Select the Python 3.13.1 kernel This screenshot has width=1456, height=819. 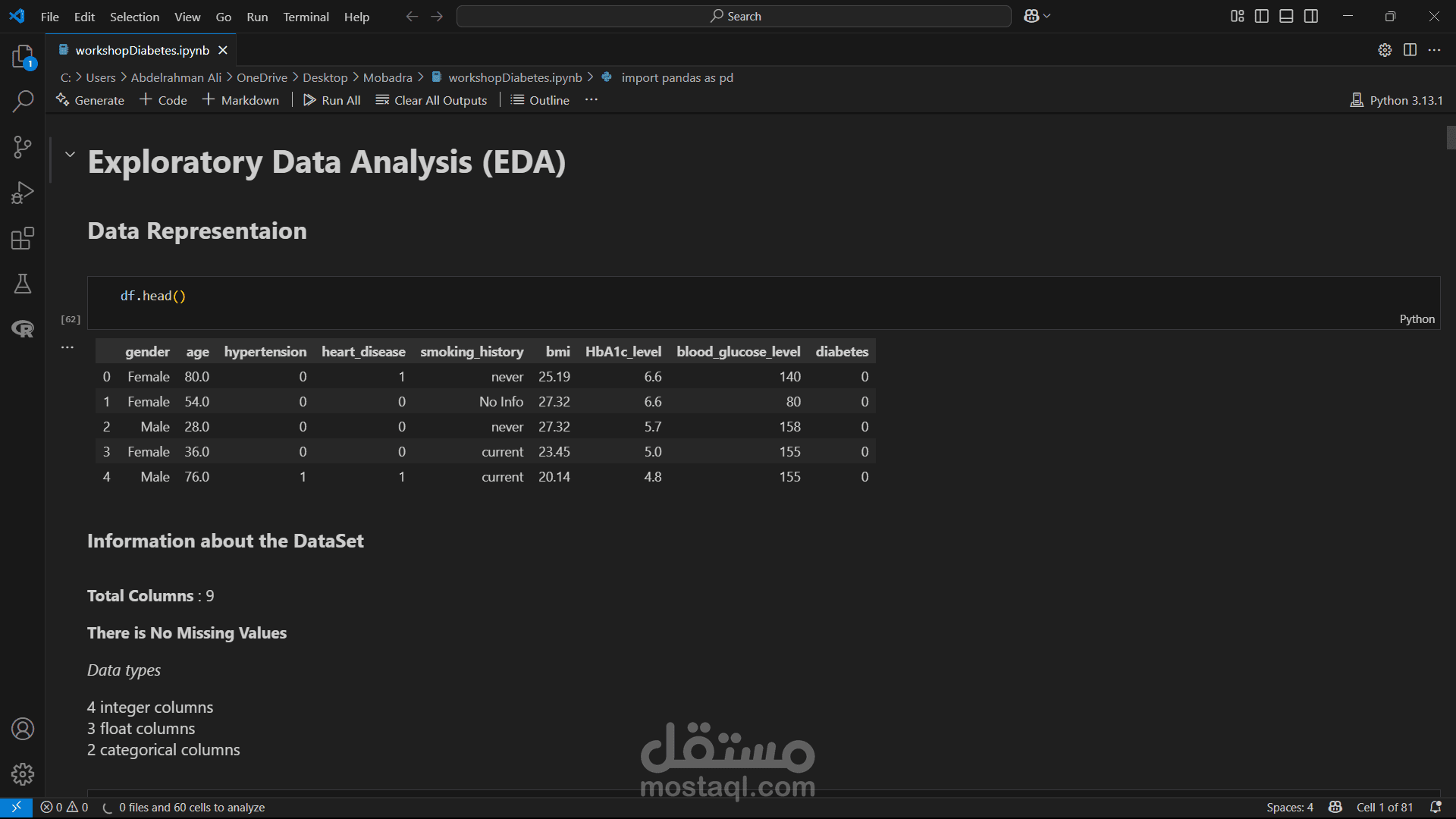[x=1396, y=100]
